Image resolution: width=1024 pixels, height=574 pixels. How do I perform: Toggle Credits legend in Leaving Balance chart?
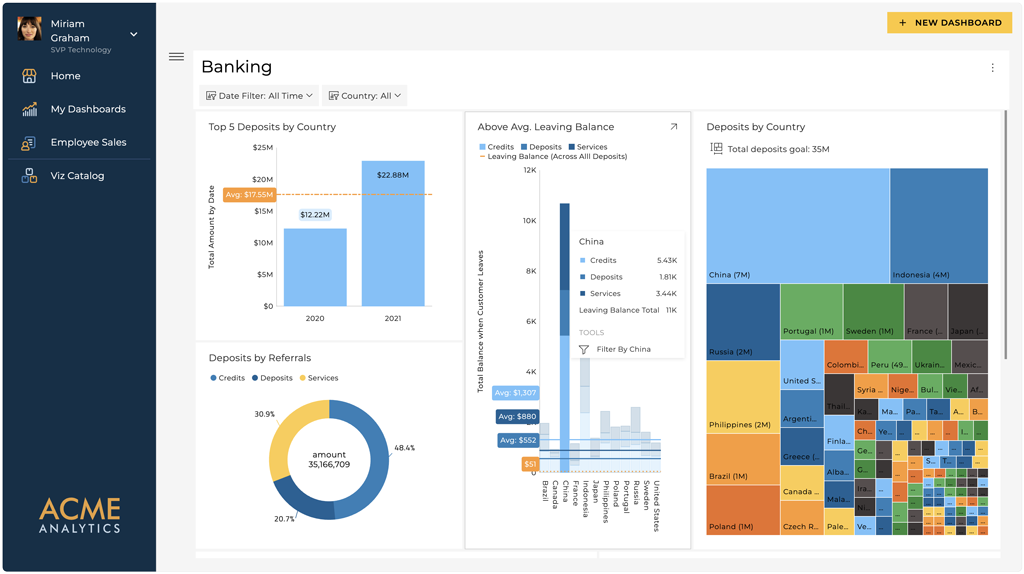tap(497, 147)
